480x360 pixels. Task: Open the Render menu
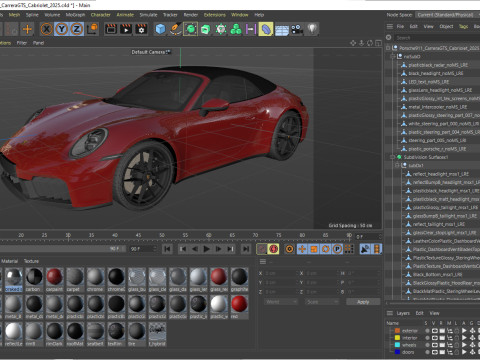point(191,15)
